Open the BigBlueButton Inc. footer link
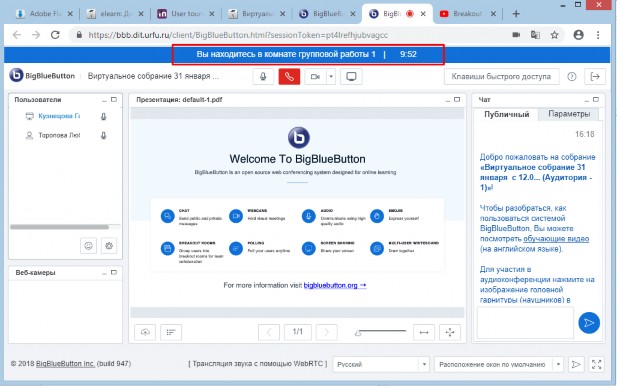 [x=65, y=364]
